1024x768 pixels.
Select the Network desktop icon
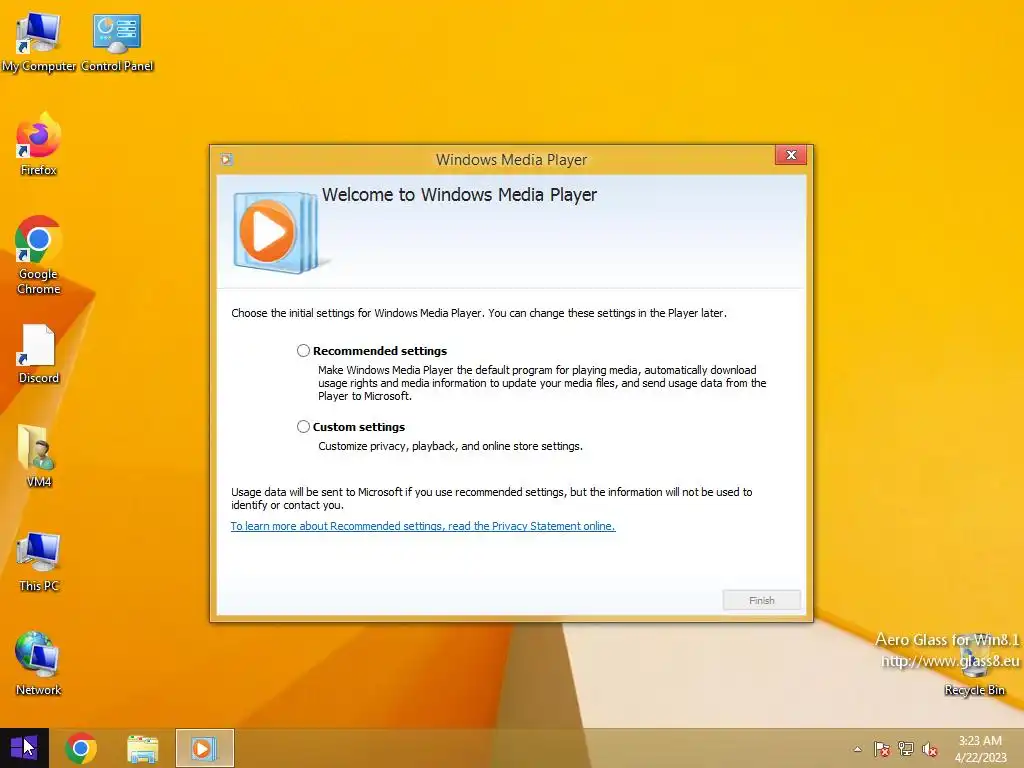(38, 664)
